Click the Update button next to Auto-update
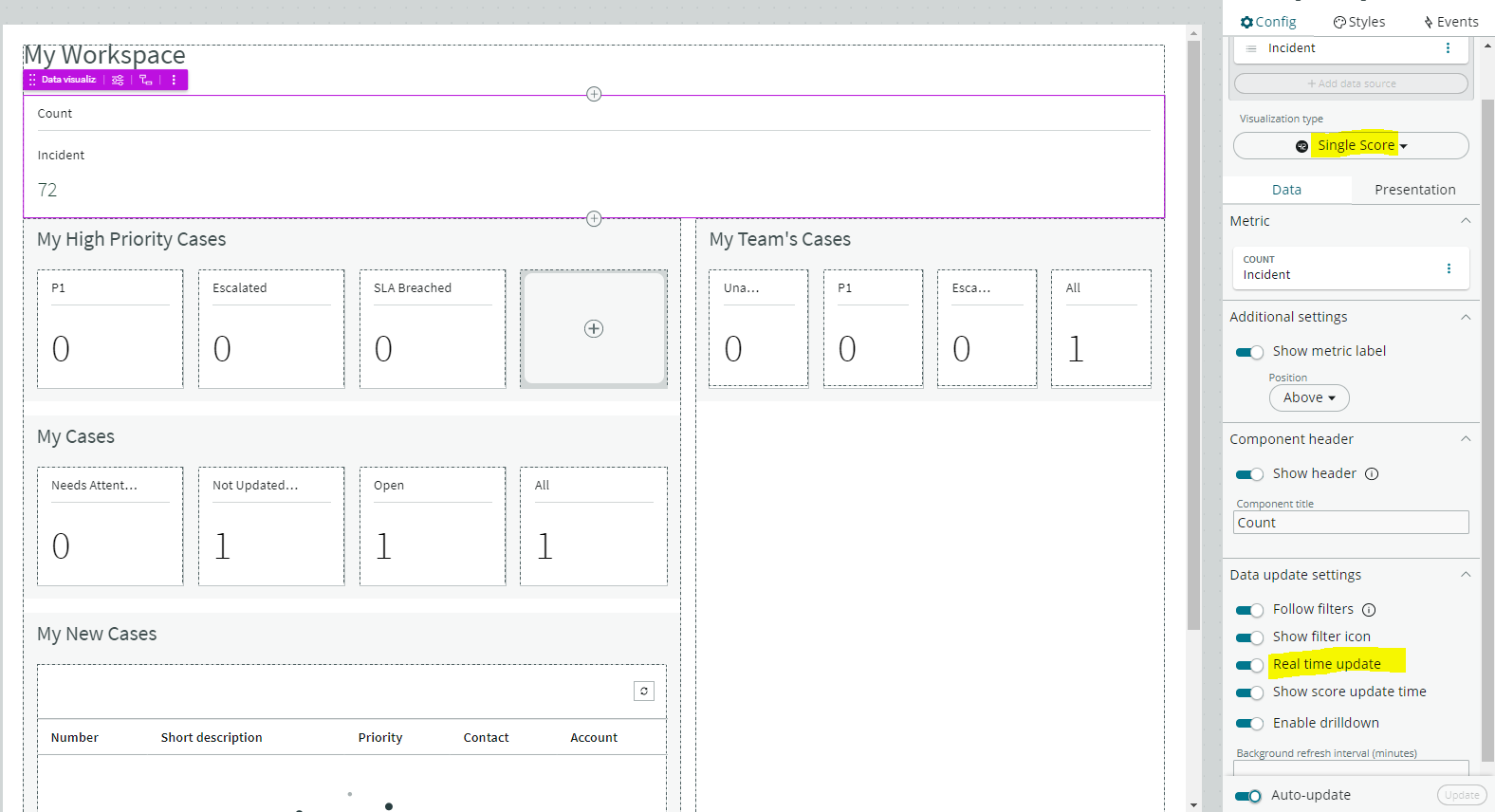Image resolution: width=1495 pixels, height=812 pixels. (1462, 796)
